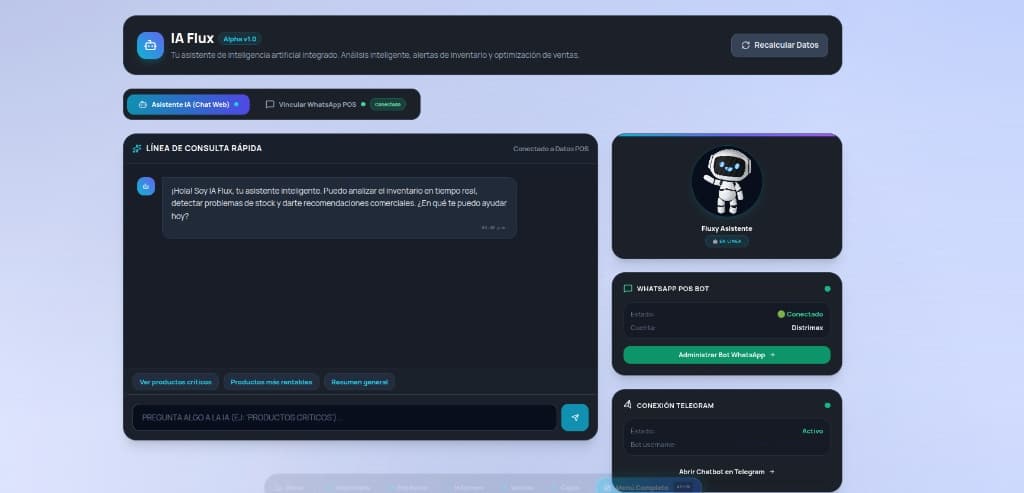
Task: Click the Recalcular Datos button
Action: click(x=779, y=46)
